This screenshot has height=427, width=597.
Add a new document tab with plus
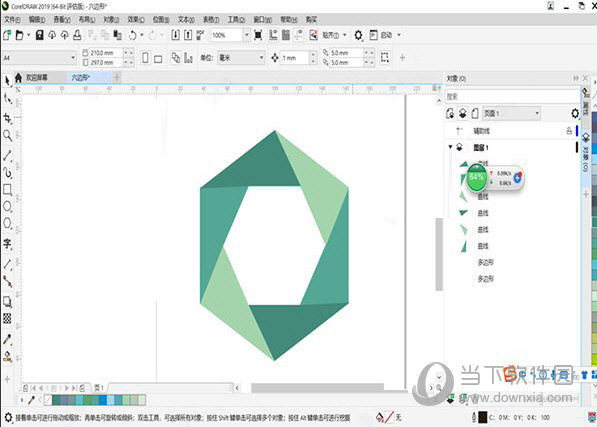[117, 78]
